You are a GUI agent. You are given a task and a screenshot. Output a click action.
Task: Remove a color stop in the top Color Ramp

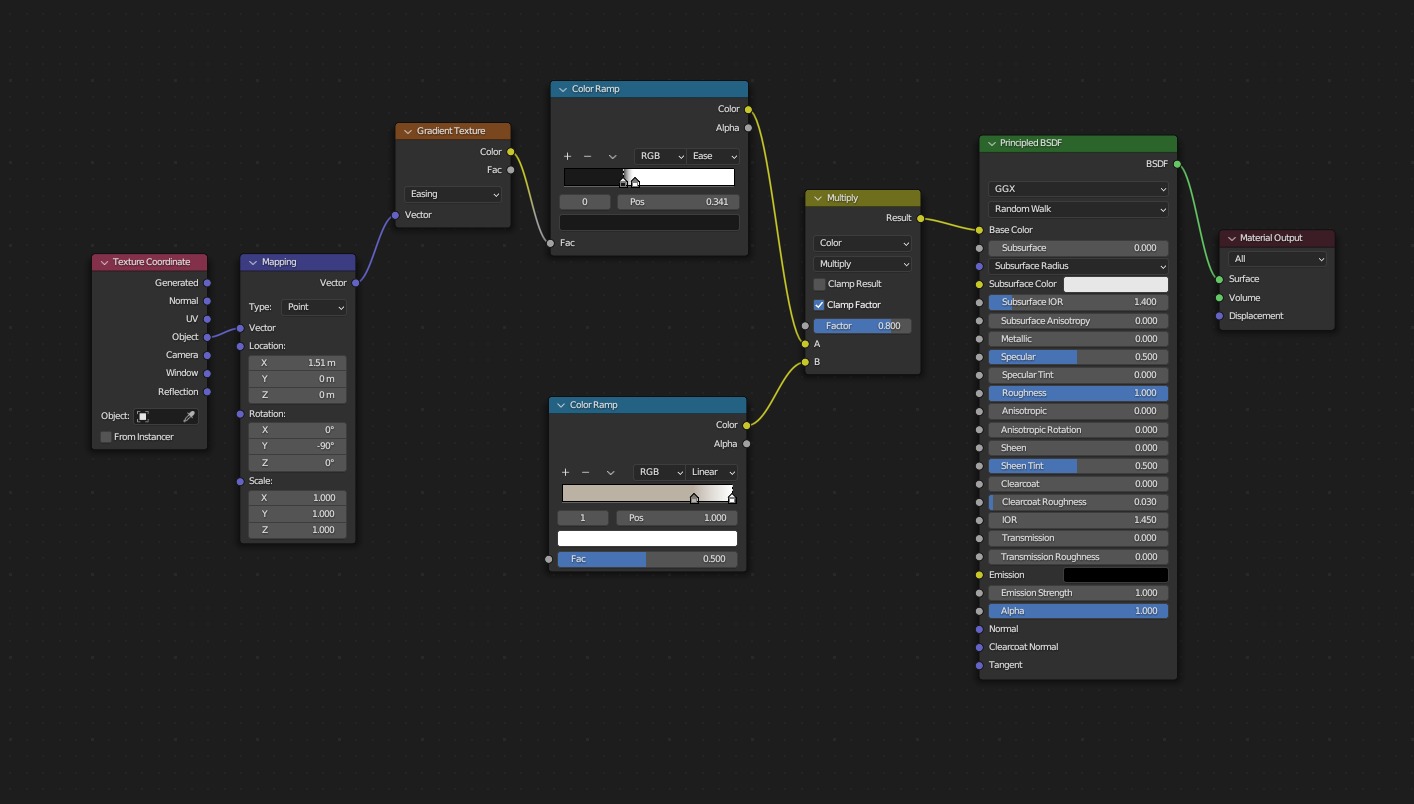point(587,156)
